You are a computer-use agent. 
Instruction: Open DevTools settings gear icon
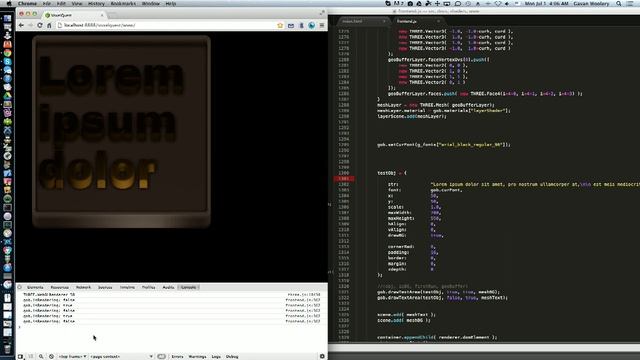pyautogui.click(x=322, y=356)
